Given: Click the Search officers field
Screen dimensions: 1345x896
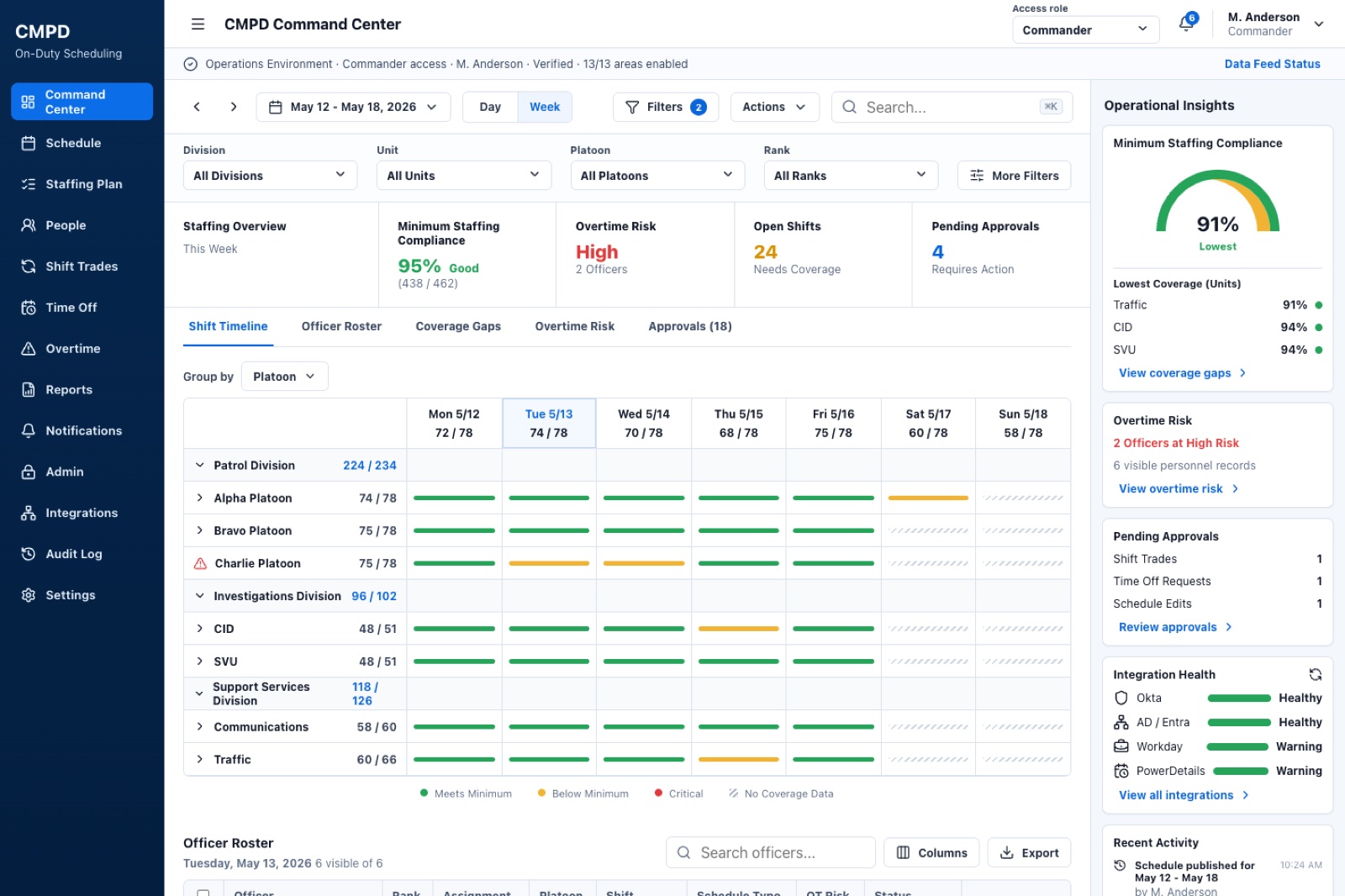Looking at the screenshot, I should click(770, 852).
